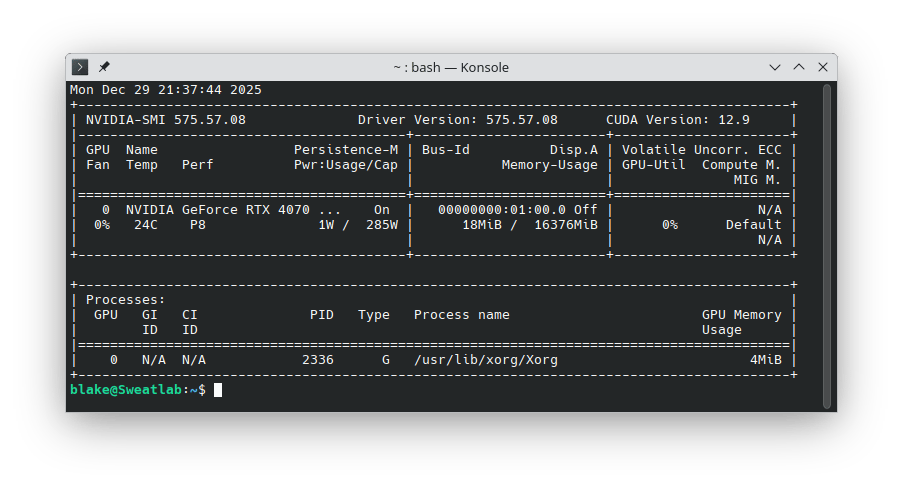Viewport: 903px width, 490px height.
Task: Click the 'Memory-Usage' header text
Action: tap(549, 165)
